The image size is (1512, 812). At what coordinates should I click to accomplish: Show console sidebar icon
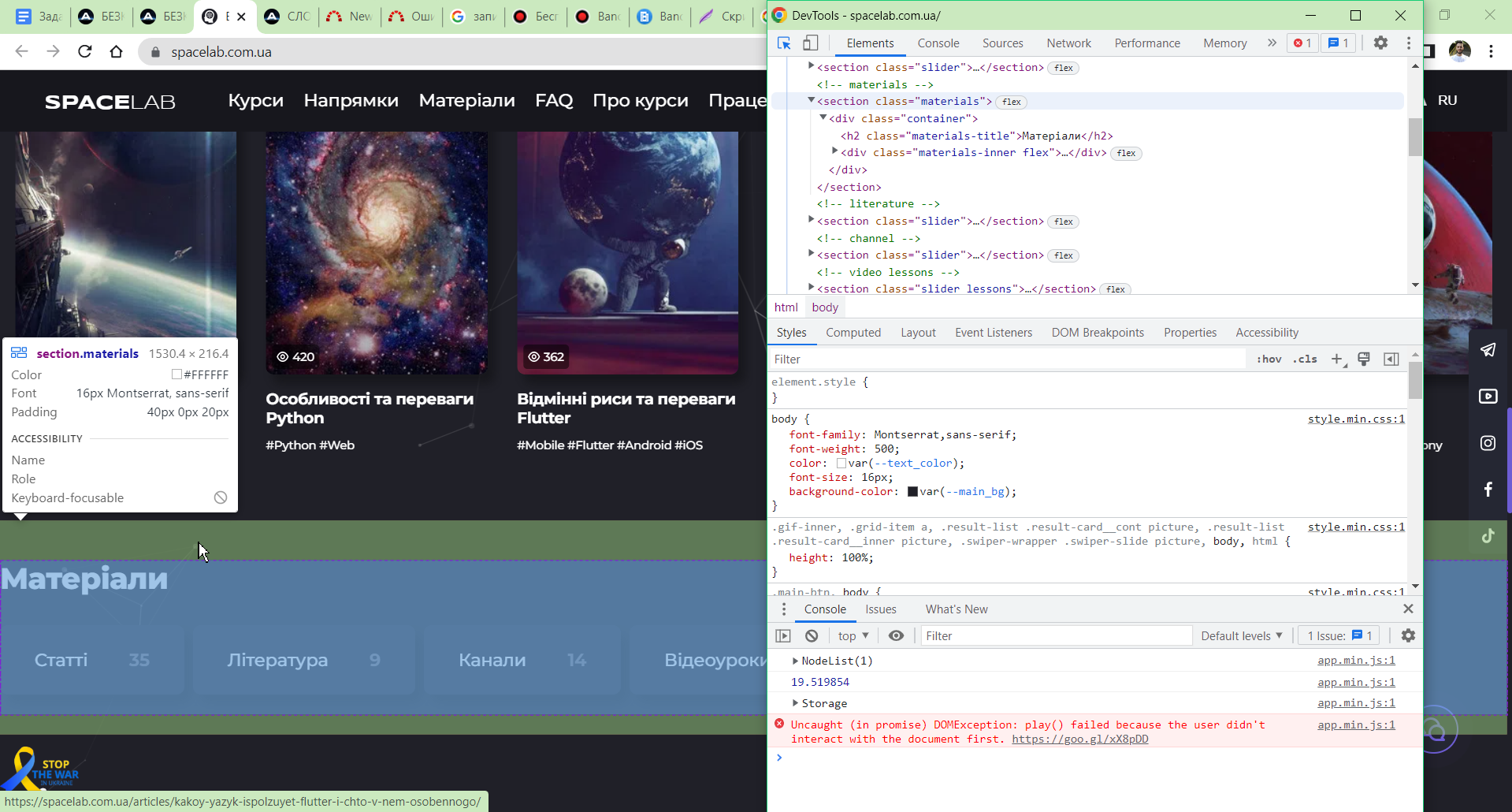pos(783,636)
